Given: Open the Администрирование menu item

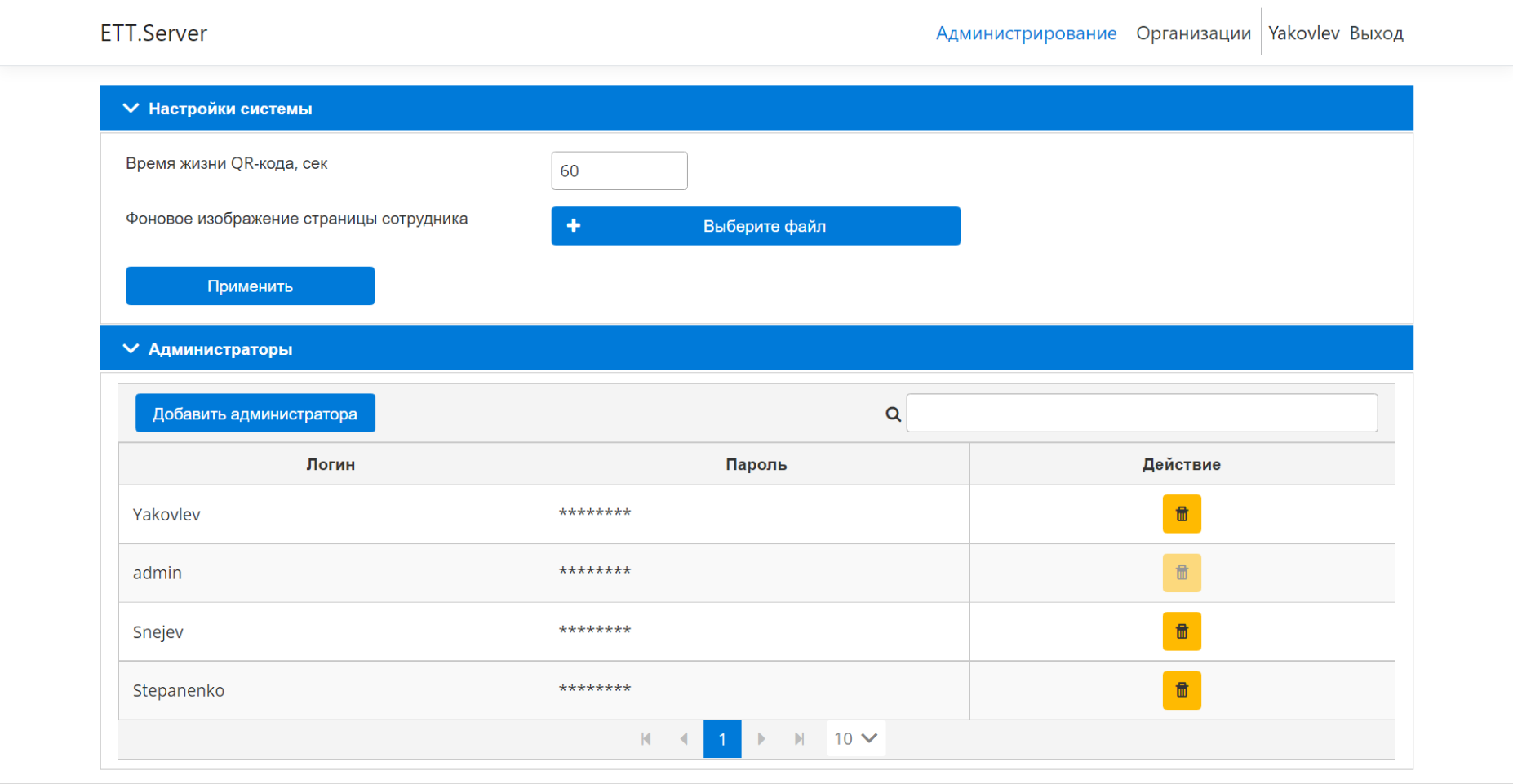Looking at the screenshot, I should [1026, 33].
